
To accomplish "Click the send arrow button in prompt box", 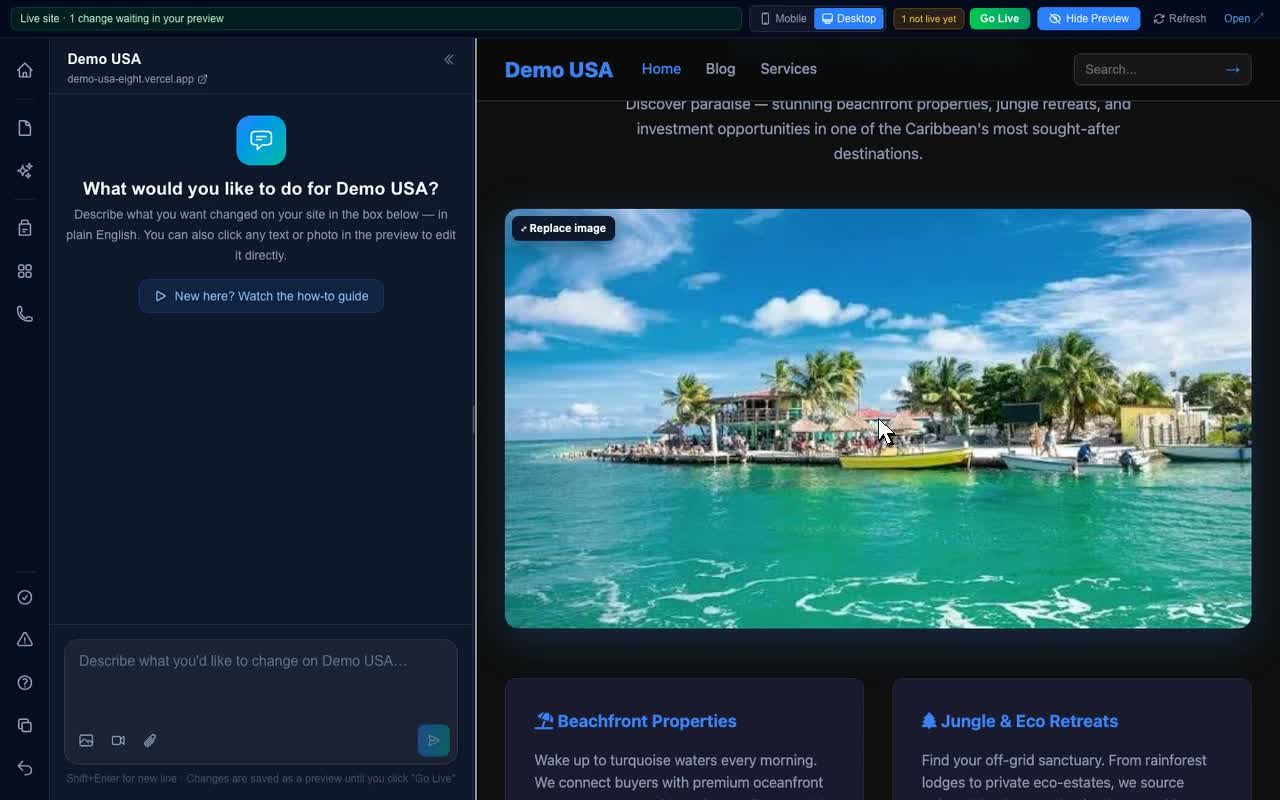I will point(433,741).
